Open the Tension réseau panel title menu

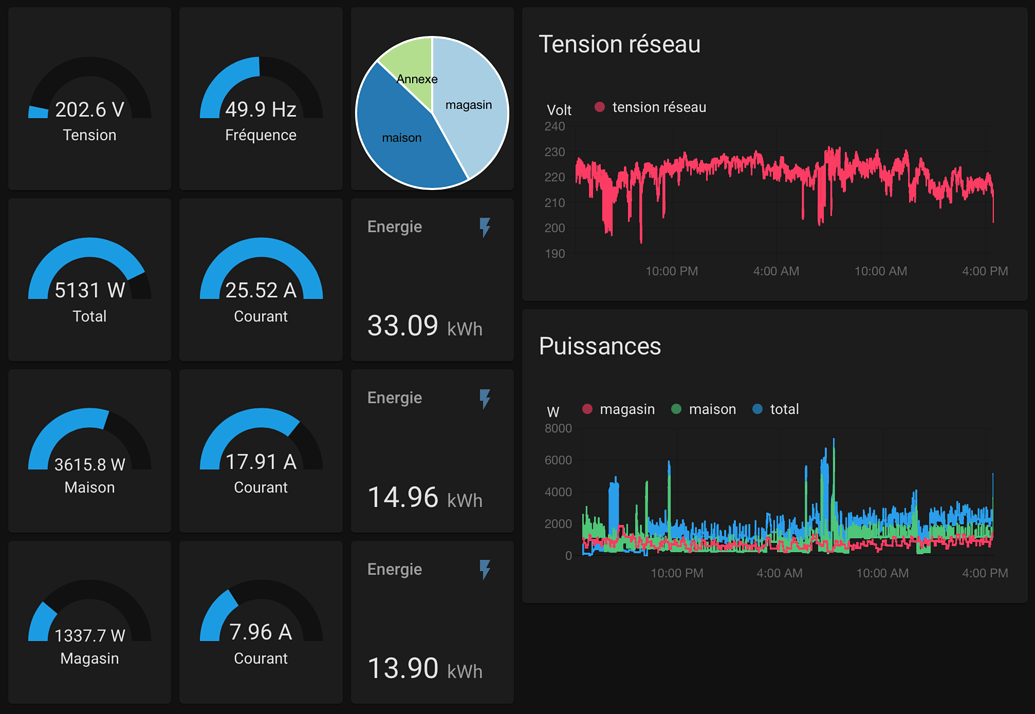tap(620, 44)
